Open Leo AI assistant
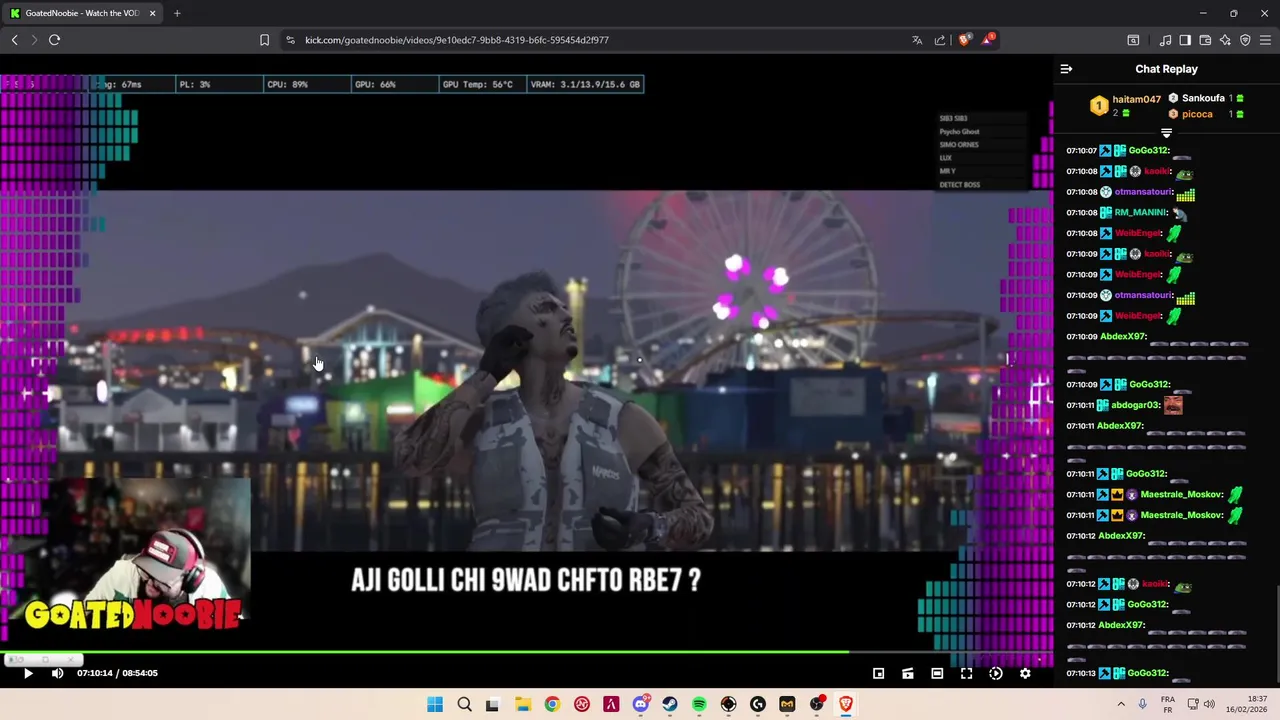The height and width of the screenshot is (720, 1280). click(1225, 40)
